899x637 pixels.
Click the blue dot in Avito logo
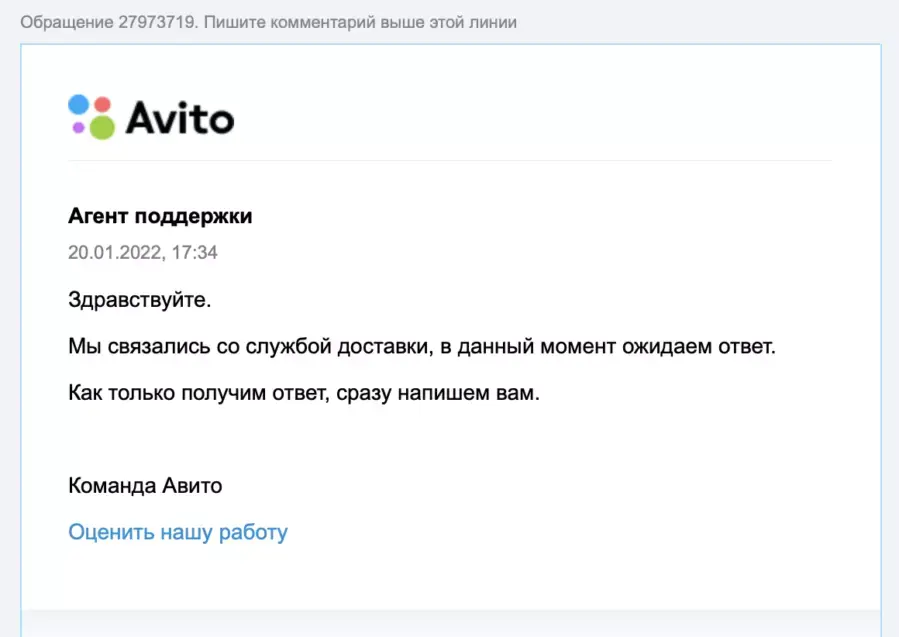coord(79,105)
